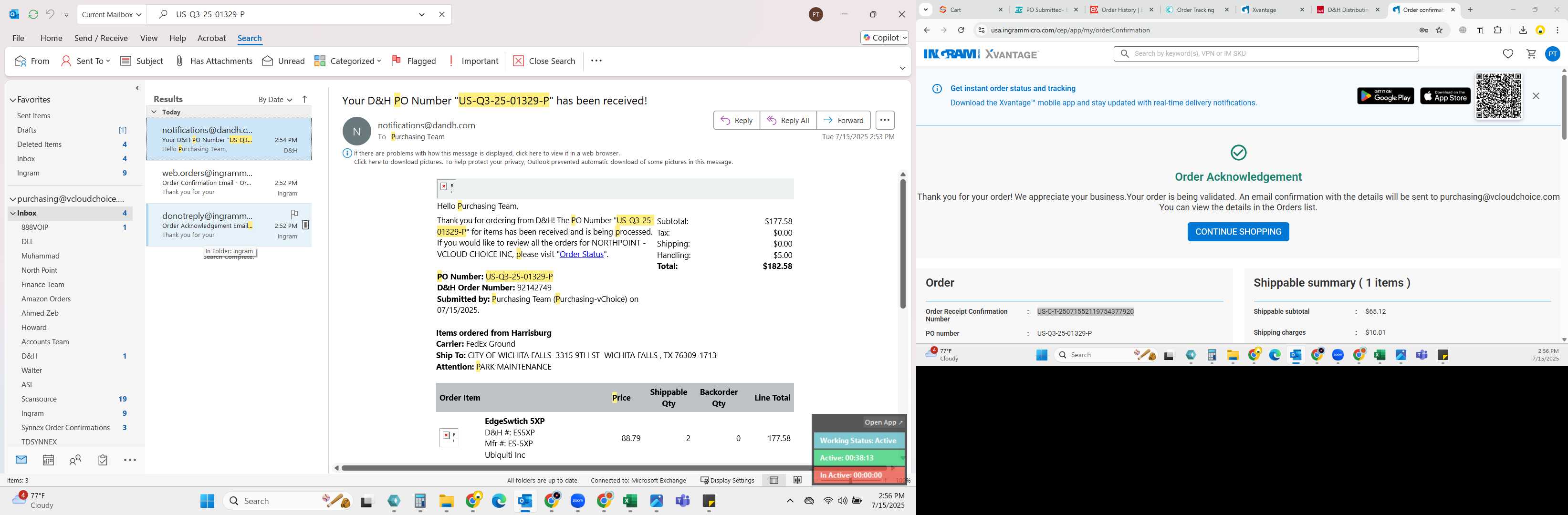
Task: Click the Send/Receive sync icon in Outlook title bar
Action: pos(33,14)
